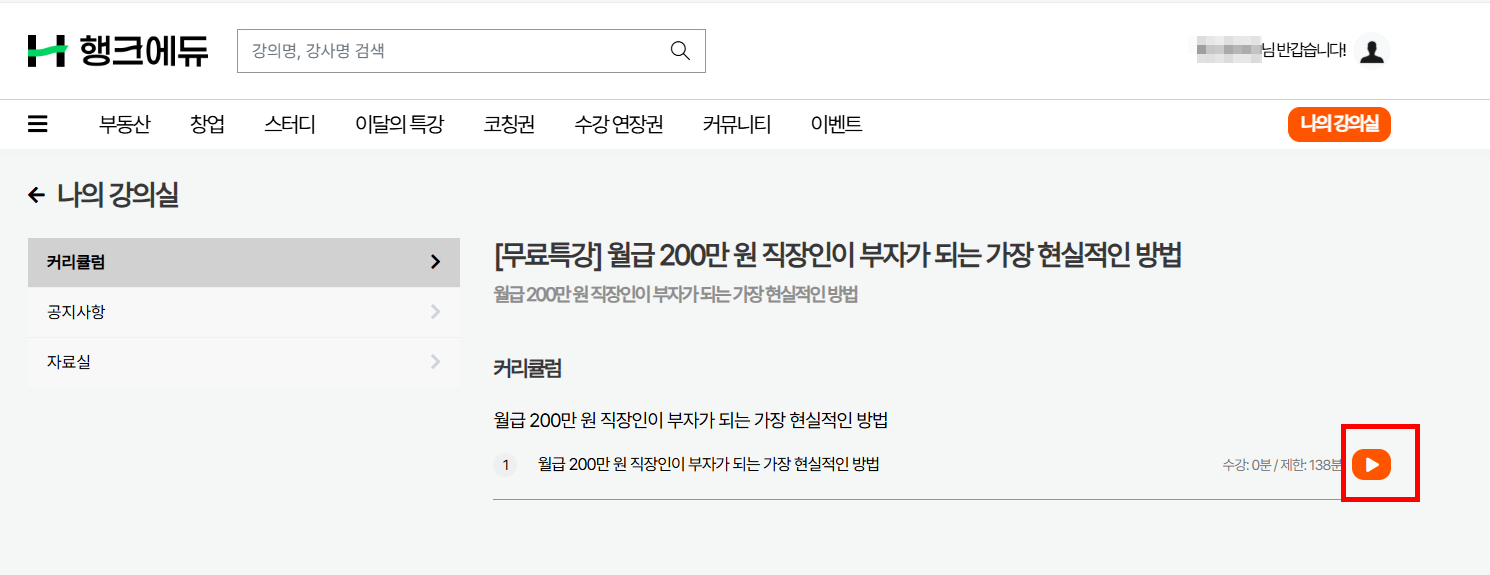Viewport: 1490px width, 575px height.
Task: Click the orange 나의 강의실 button
Action: tap(1339, 125)
